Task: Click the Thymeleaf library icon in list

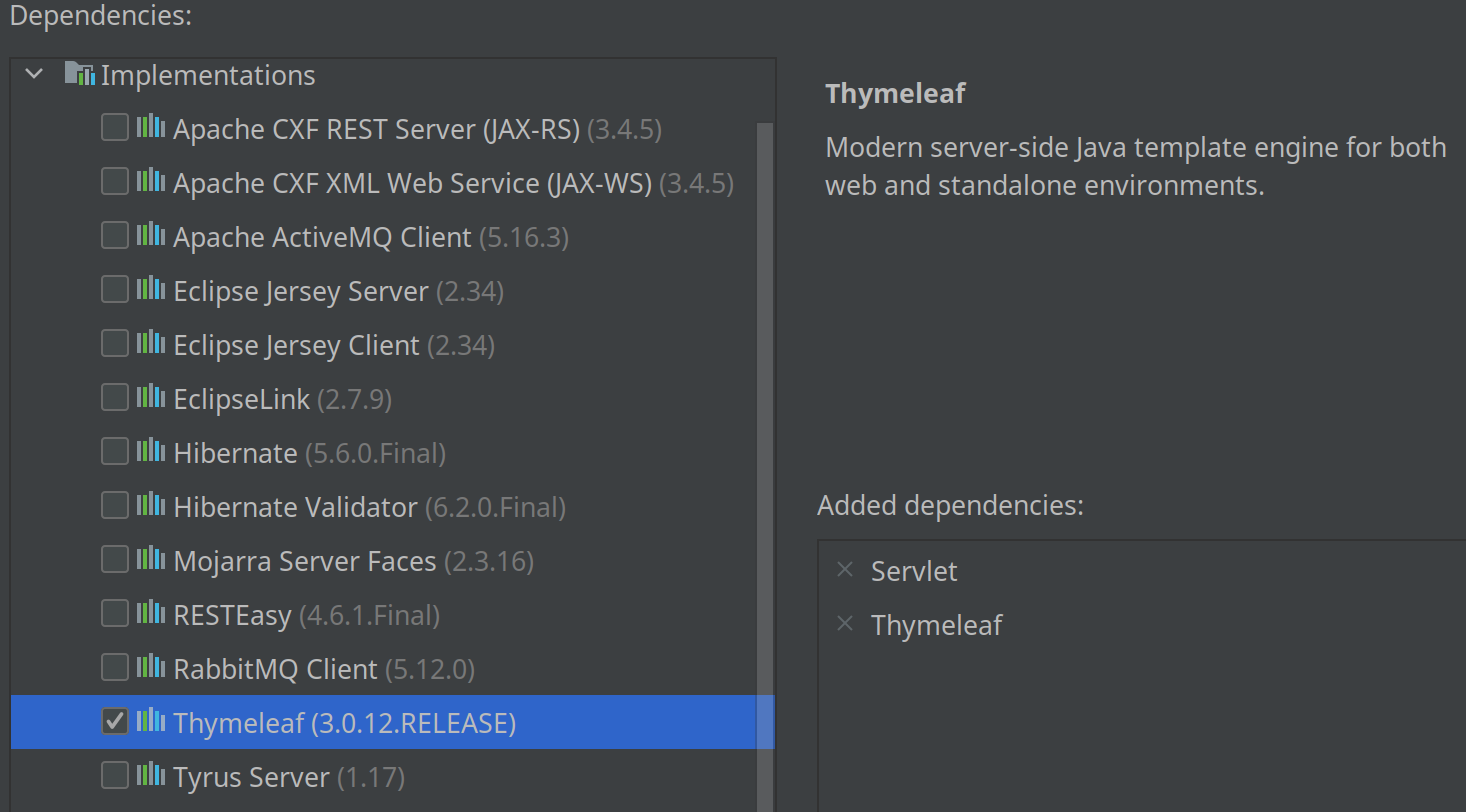Action: (150, 721)
